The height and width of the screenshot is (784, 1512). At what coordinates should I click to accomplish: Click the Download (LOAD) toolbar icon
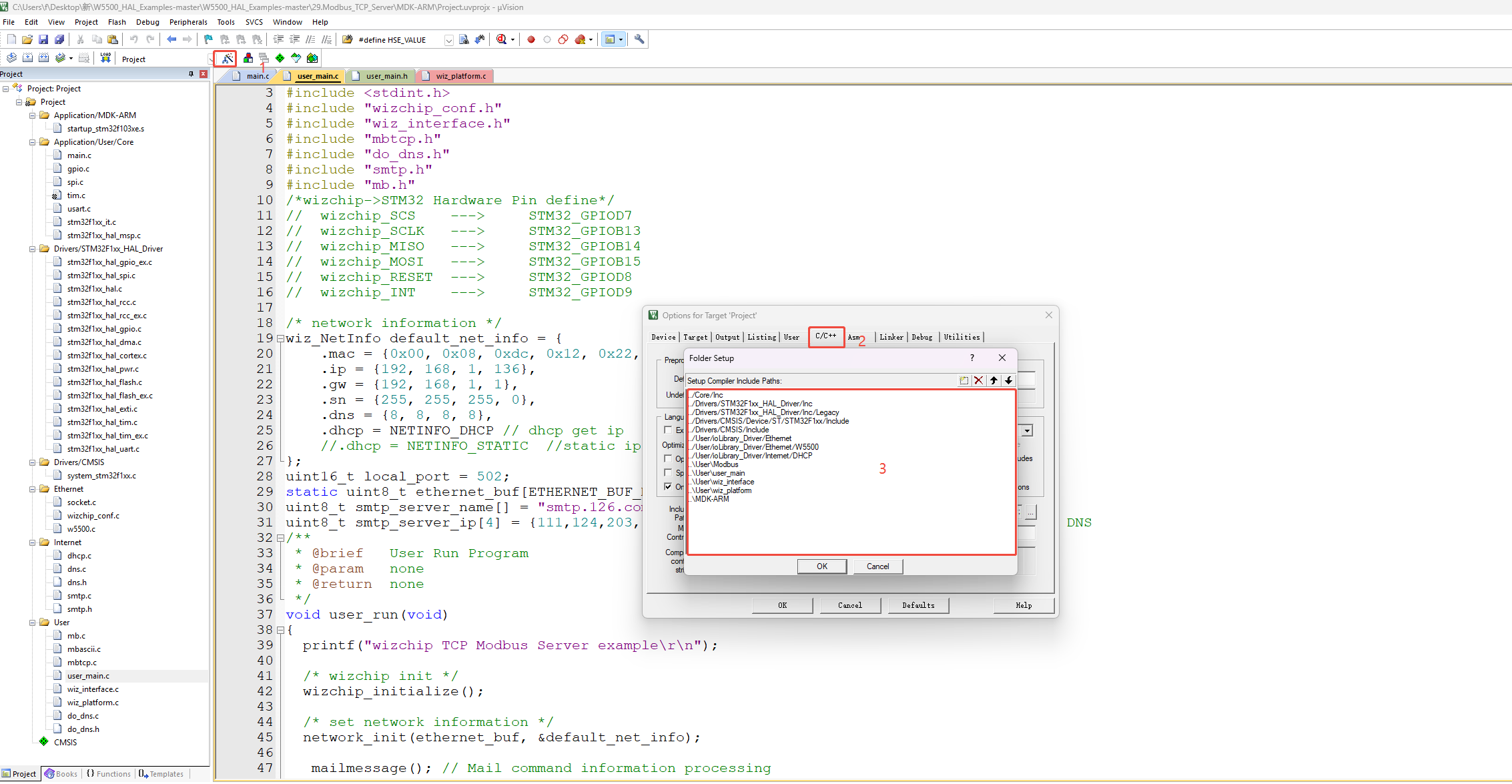(x=105, y=59)
